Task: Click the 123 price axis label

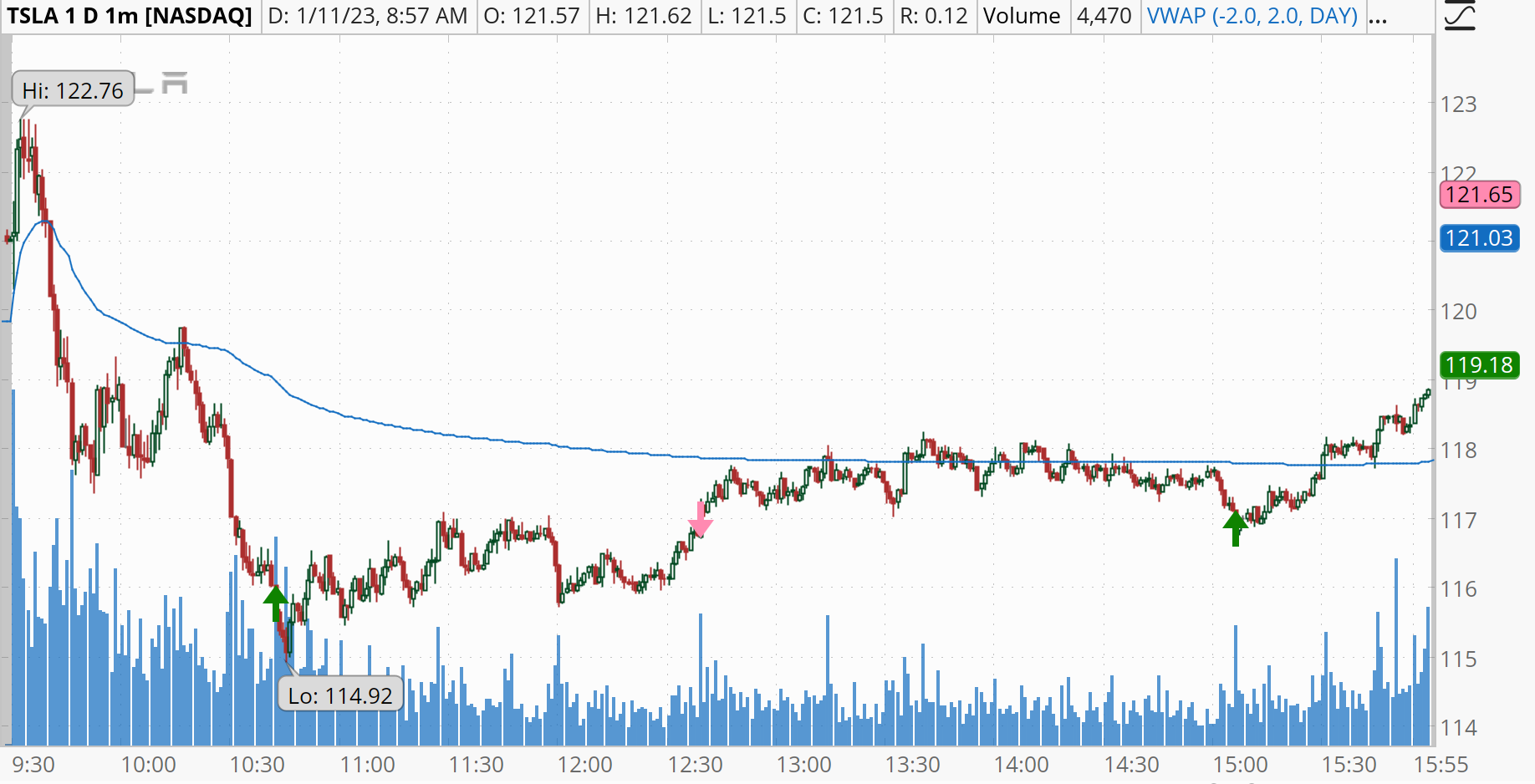Action: (x=1459, y=104)
